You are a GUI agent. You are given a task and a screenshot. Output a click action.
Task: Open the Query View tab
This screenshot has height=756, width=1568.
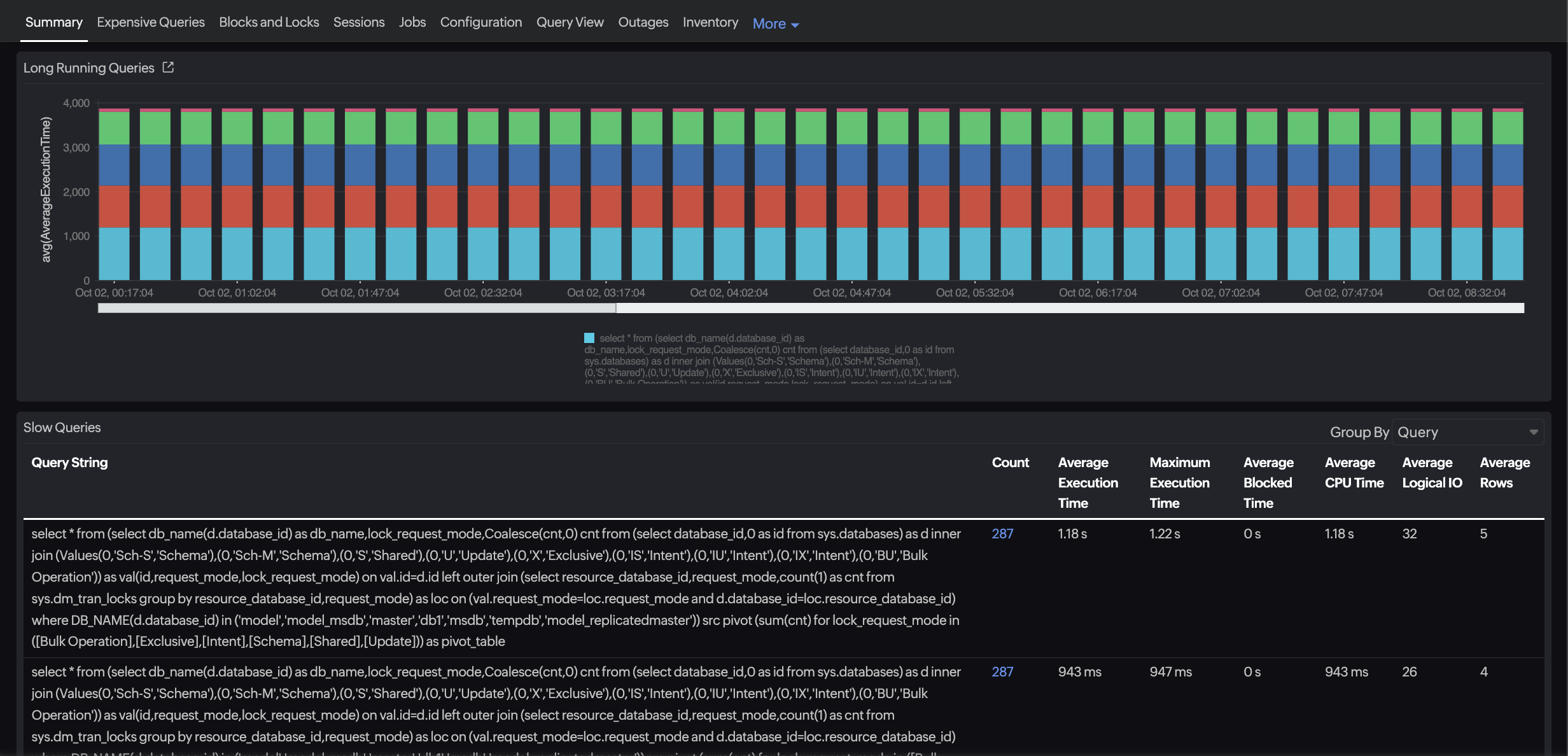click(570, 22)
